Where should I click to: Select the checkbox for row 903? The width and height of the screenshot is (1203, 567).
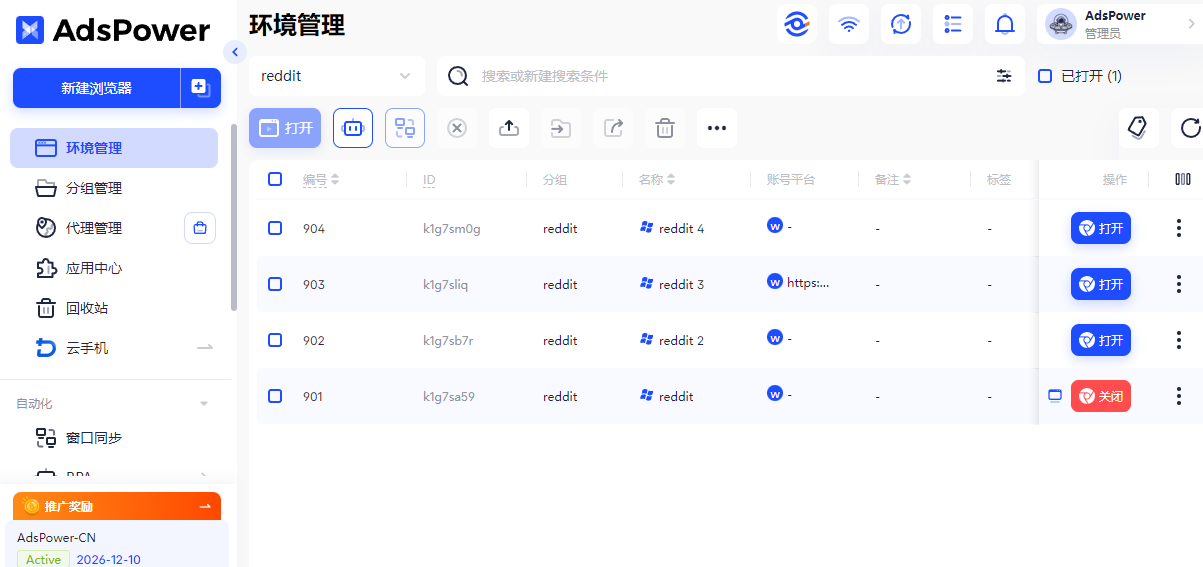(x=275, y=284)
